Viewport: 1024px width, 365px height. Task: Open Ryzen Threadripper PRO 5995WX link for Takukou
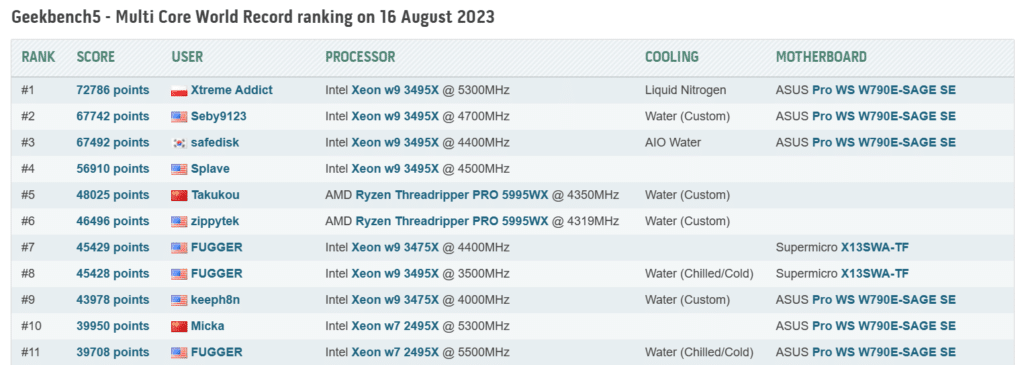[x=452, y=195]
